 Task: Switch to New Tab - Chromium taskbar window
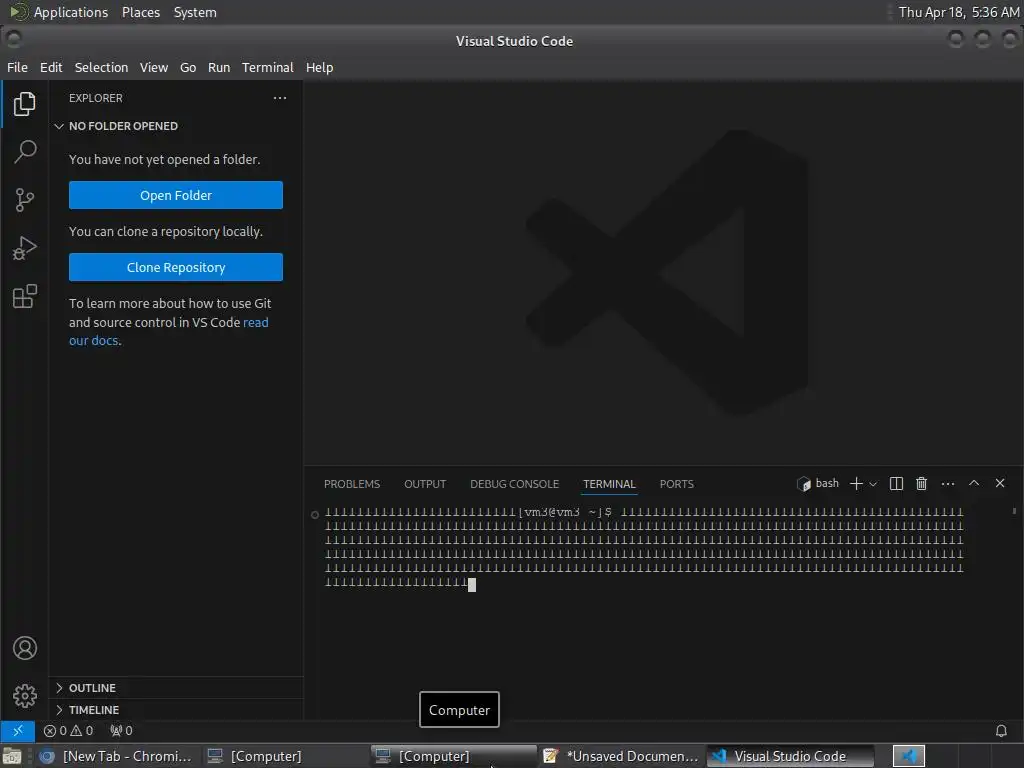point(116,756)
